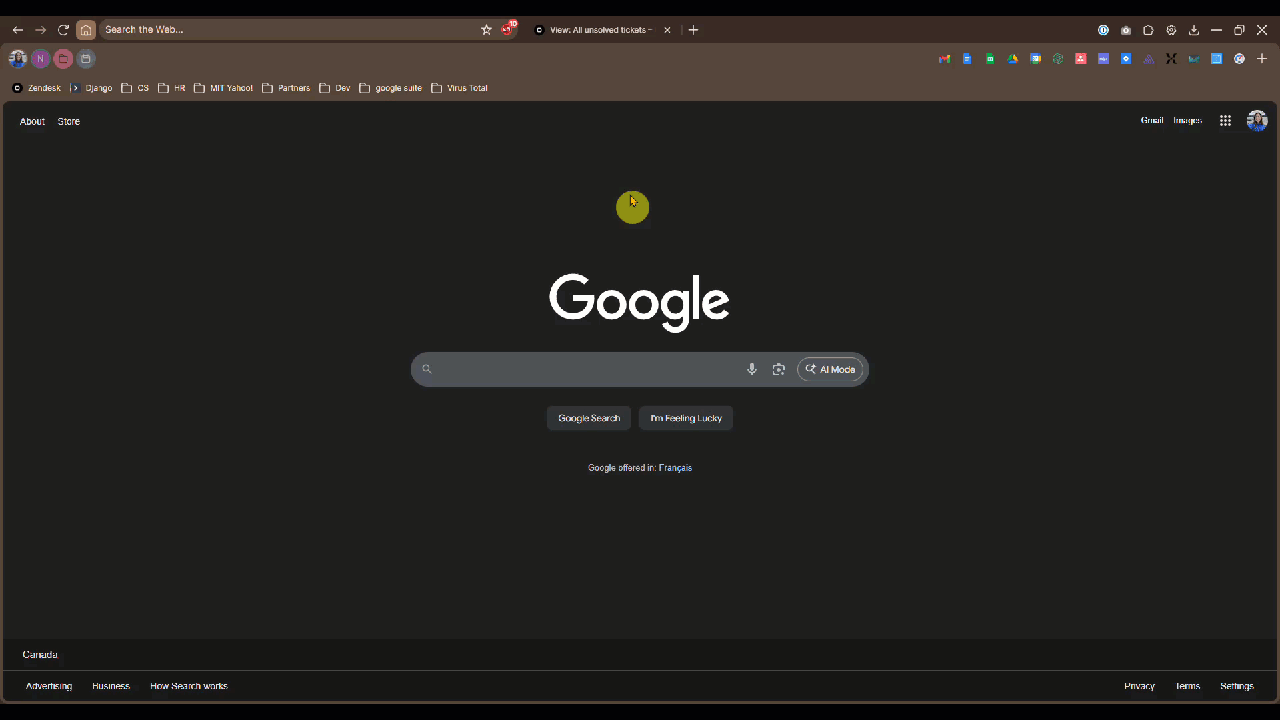Click the Google Search button
Image resolution: width=1280 pixels, height=720 pixels.
coord(589,418)
